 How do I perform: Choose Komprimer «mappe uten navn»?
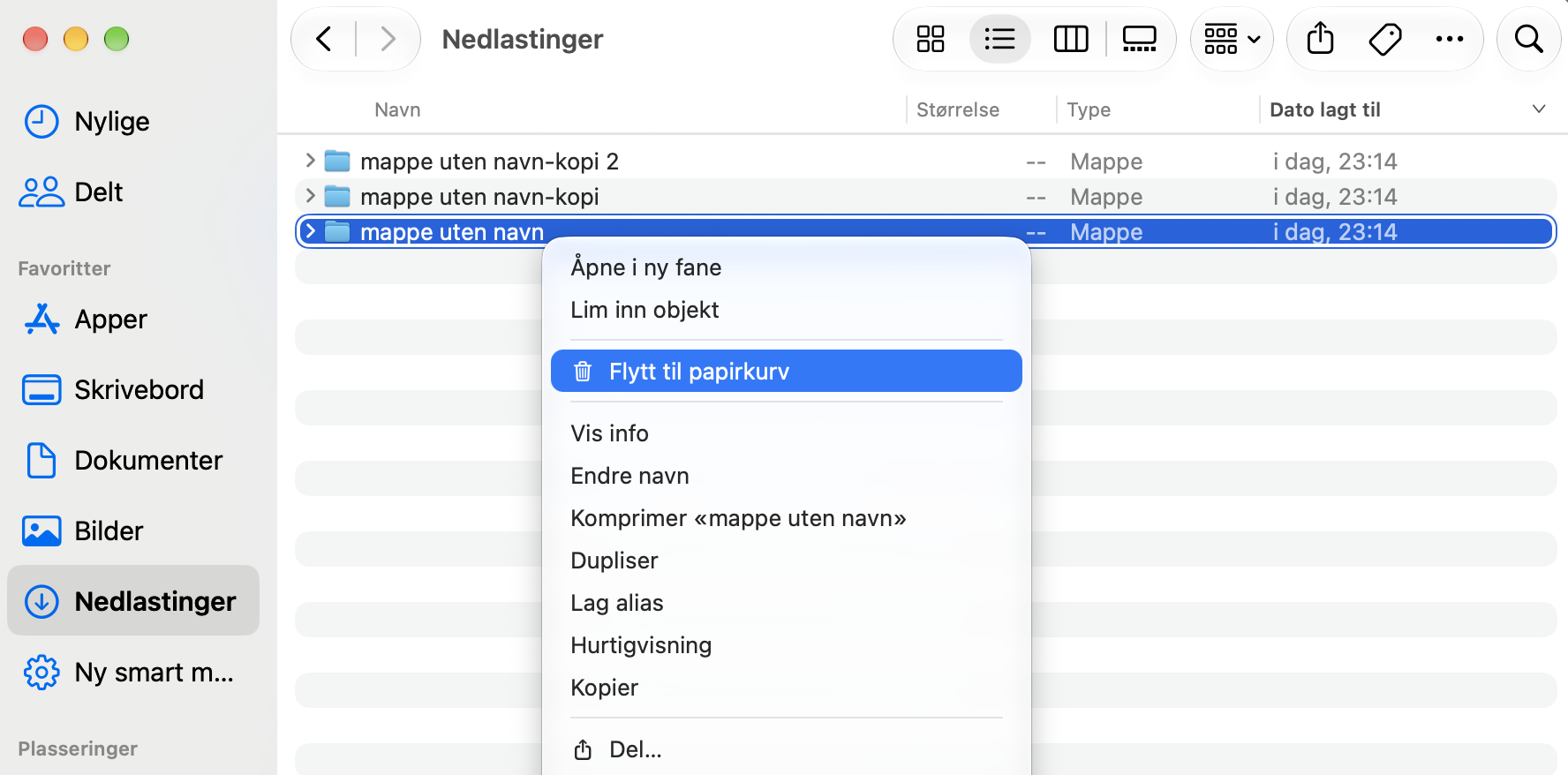(786, 518)
